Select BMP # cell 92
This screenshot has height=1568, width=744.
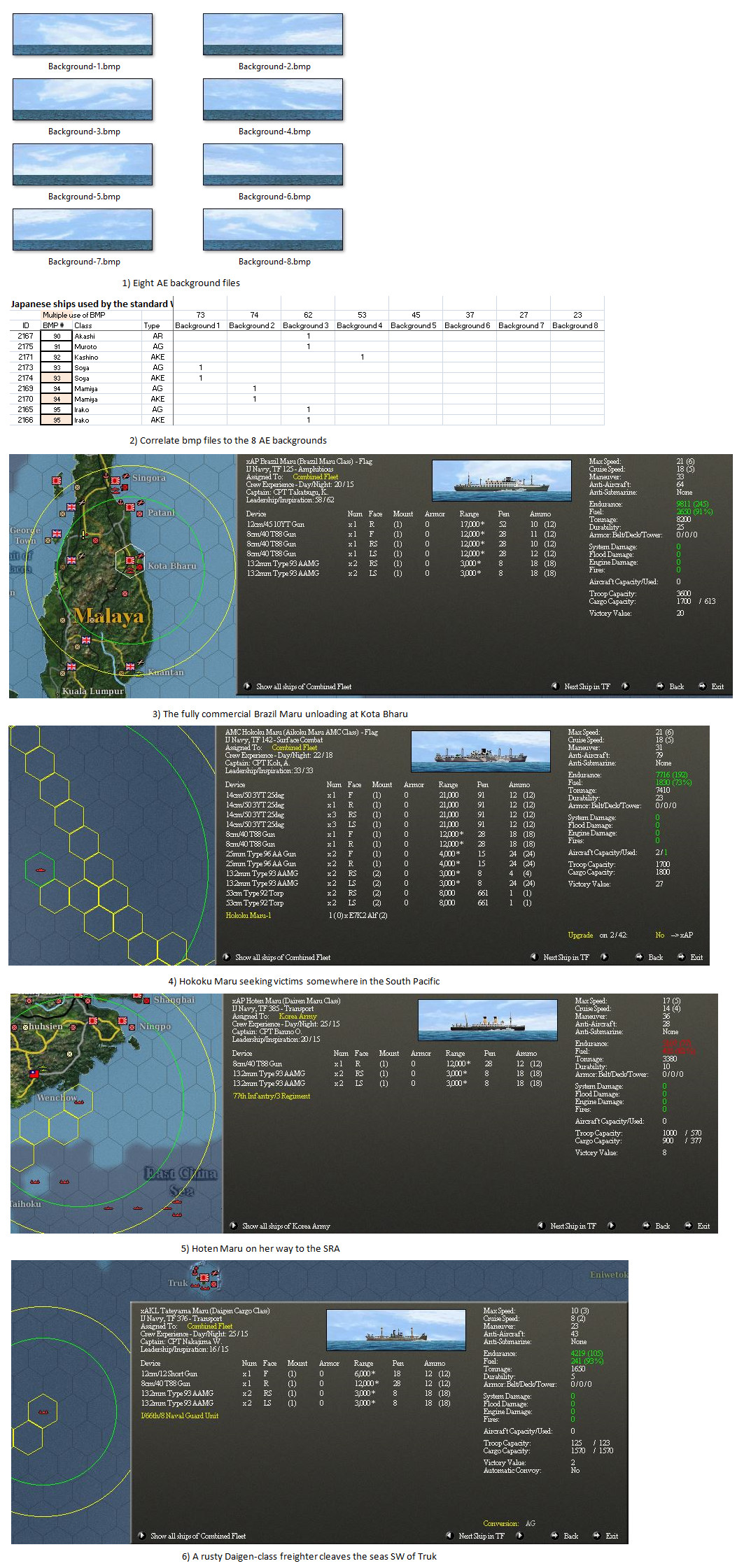(x=57, y=357)
